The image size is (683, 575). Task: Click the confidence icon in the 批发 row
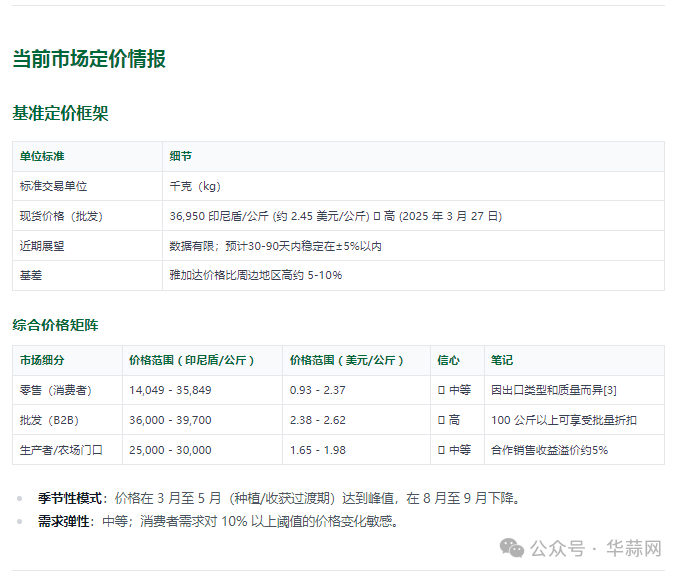[x=441, y=420]
